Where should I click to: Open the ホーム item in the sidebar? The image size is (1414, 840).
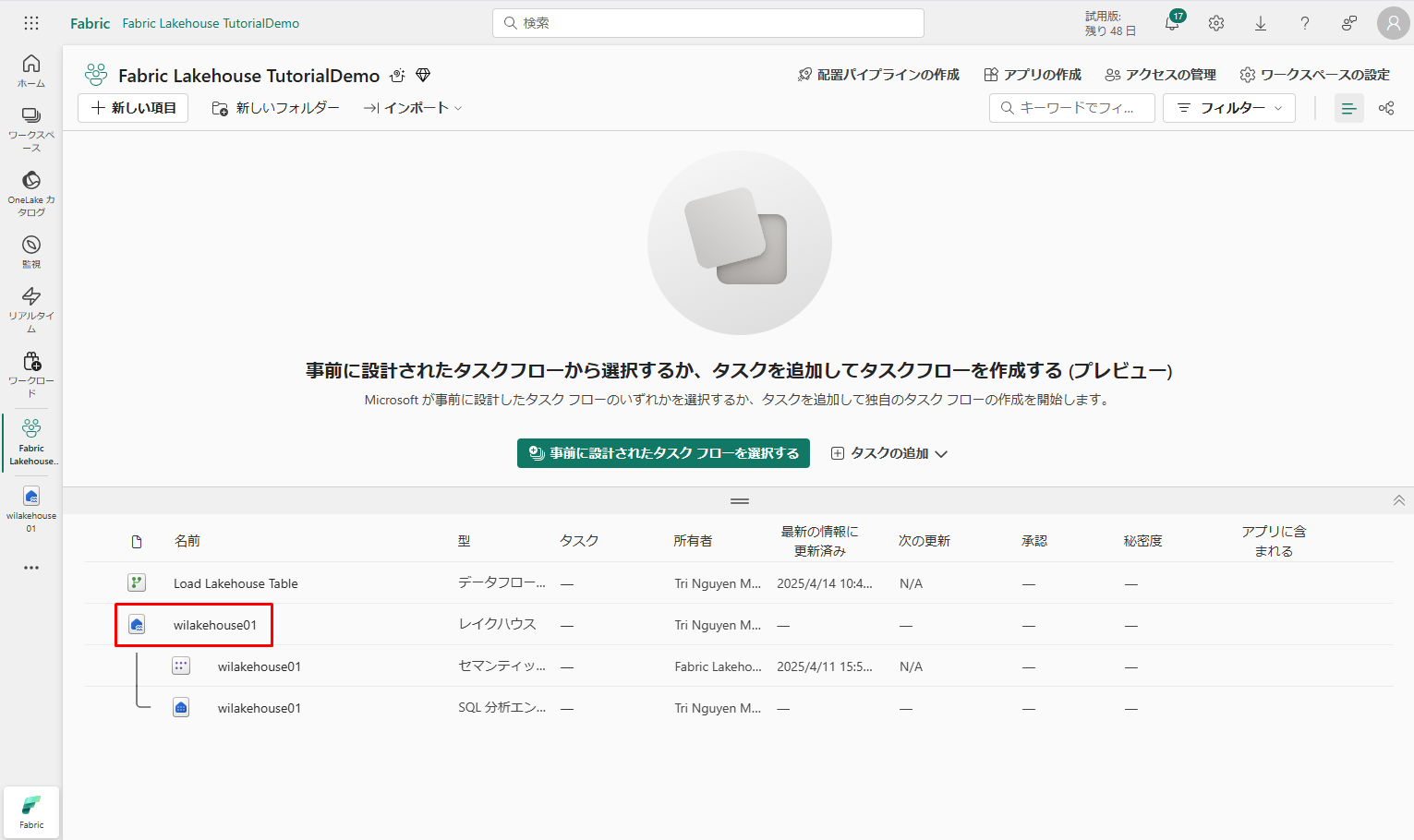(x=31, y=70)
